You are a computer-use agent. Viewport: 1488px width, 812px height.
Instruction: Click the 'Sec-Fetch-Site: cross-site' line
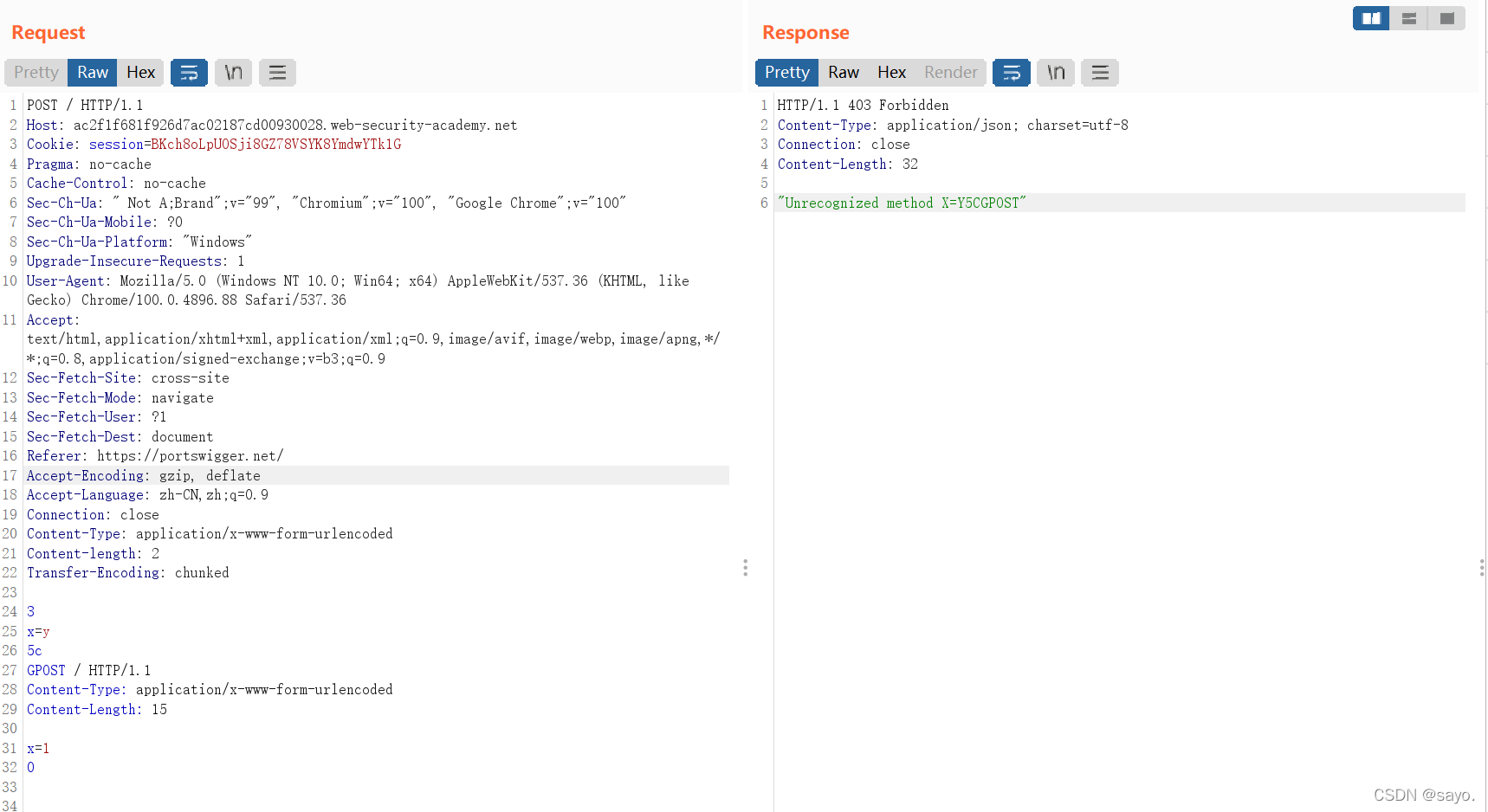tap(128, 378)
